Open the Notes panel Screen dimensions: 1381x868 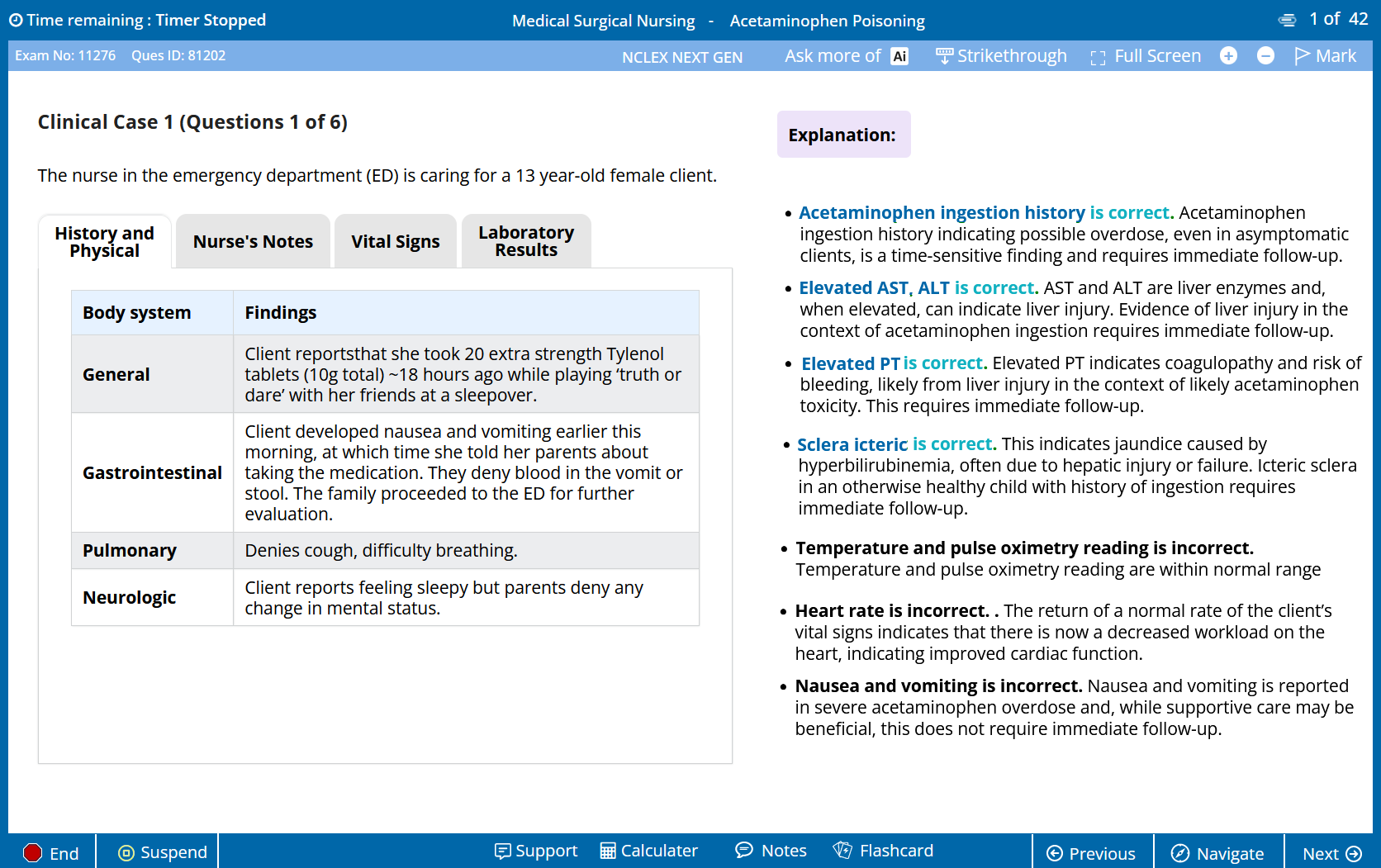[771, 851]
